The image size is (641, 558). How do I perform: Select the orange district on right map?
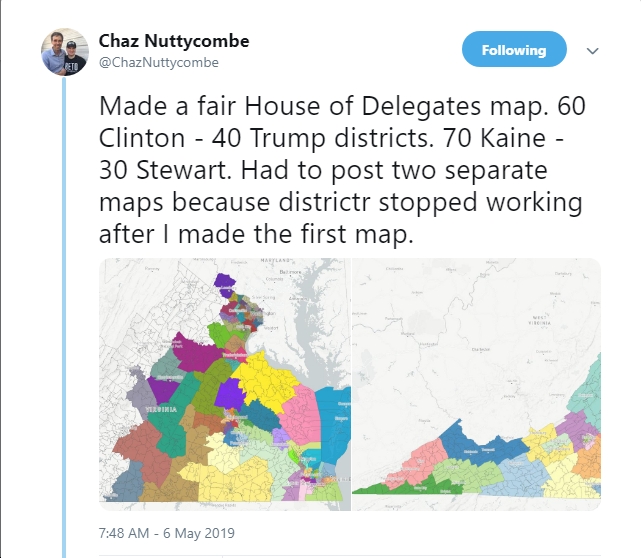click(x=589, y=460)
